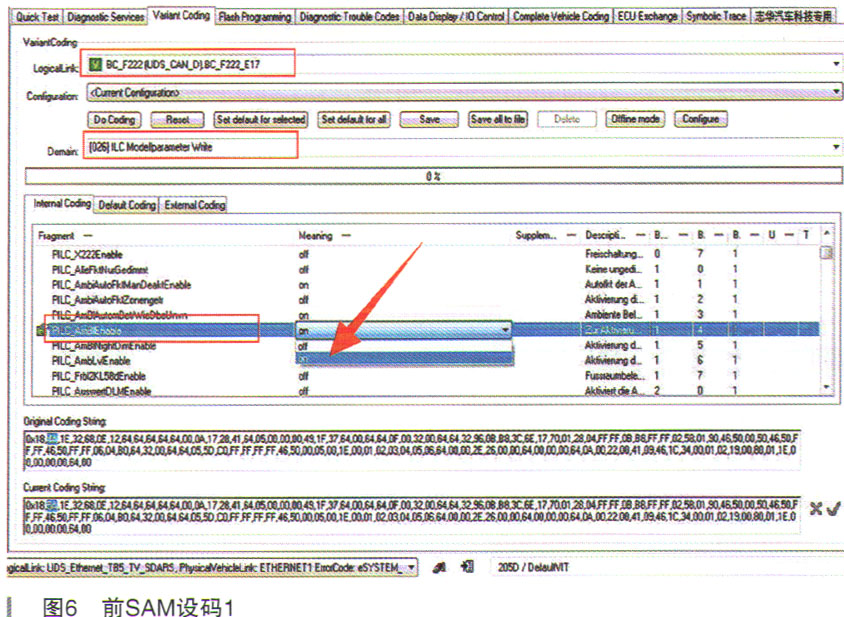The image size is (844, 617).
Task: Toggle the Offline mode button
Action: (x=635, y=119)
